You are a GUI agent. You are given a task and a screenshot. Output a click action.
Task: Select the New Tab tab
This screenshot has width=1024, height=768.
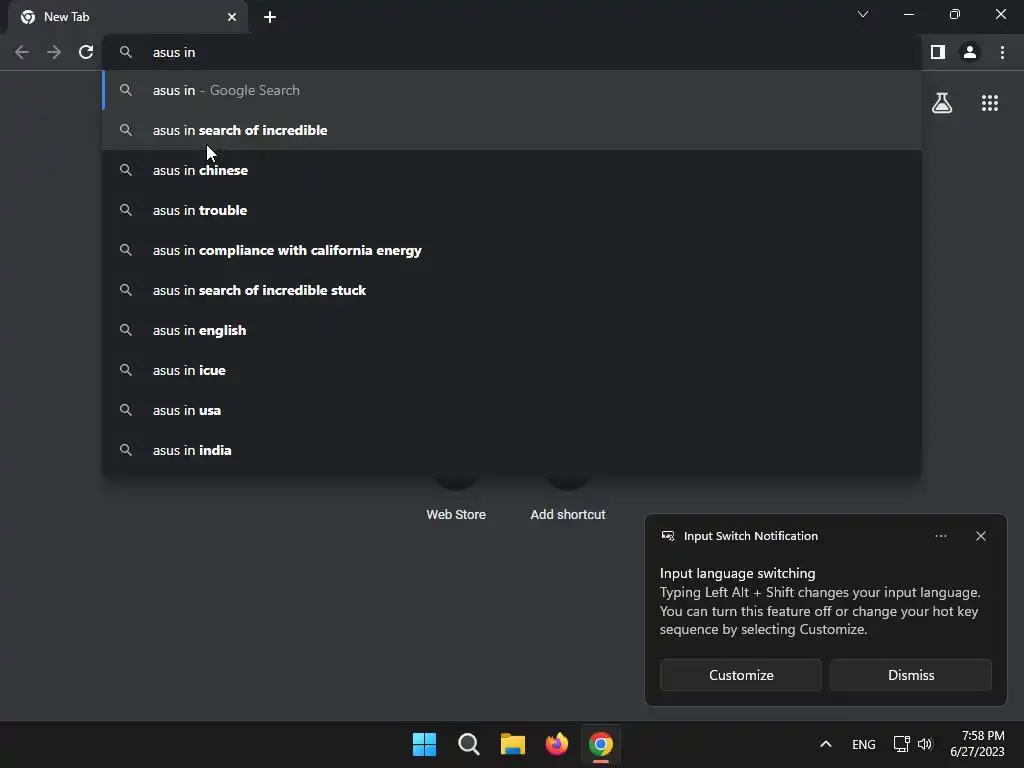[127, 17]
